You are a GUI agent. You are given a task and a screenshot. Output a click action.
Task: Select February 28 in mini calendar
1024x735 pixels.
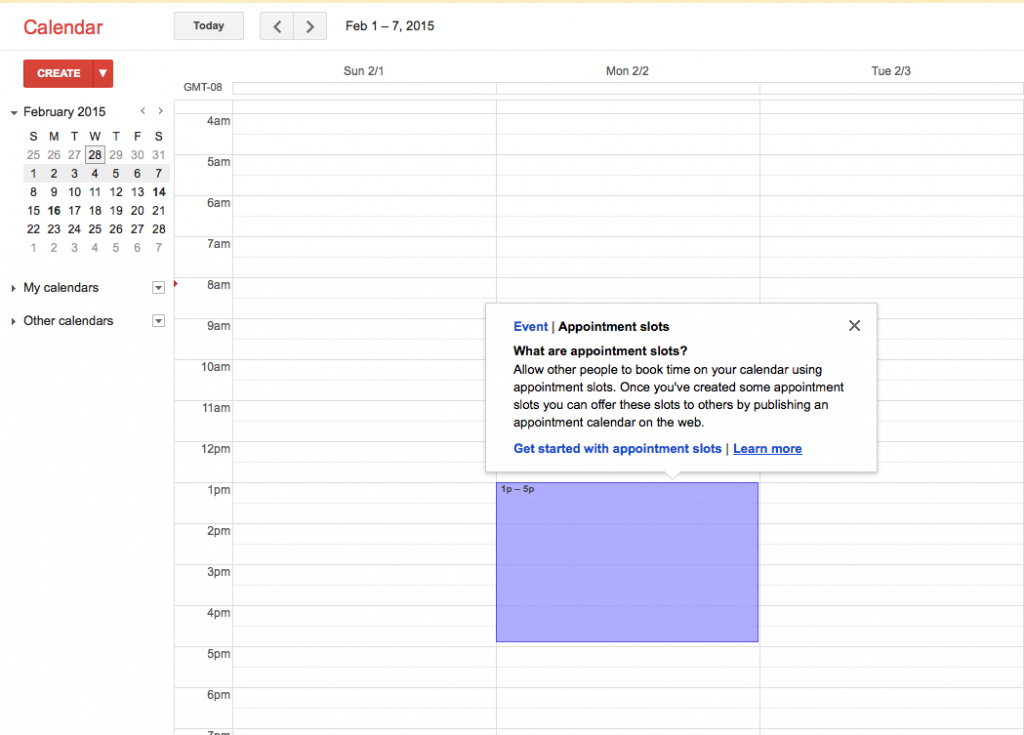(159, 229)
